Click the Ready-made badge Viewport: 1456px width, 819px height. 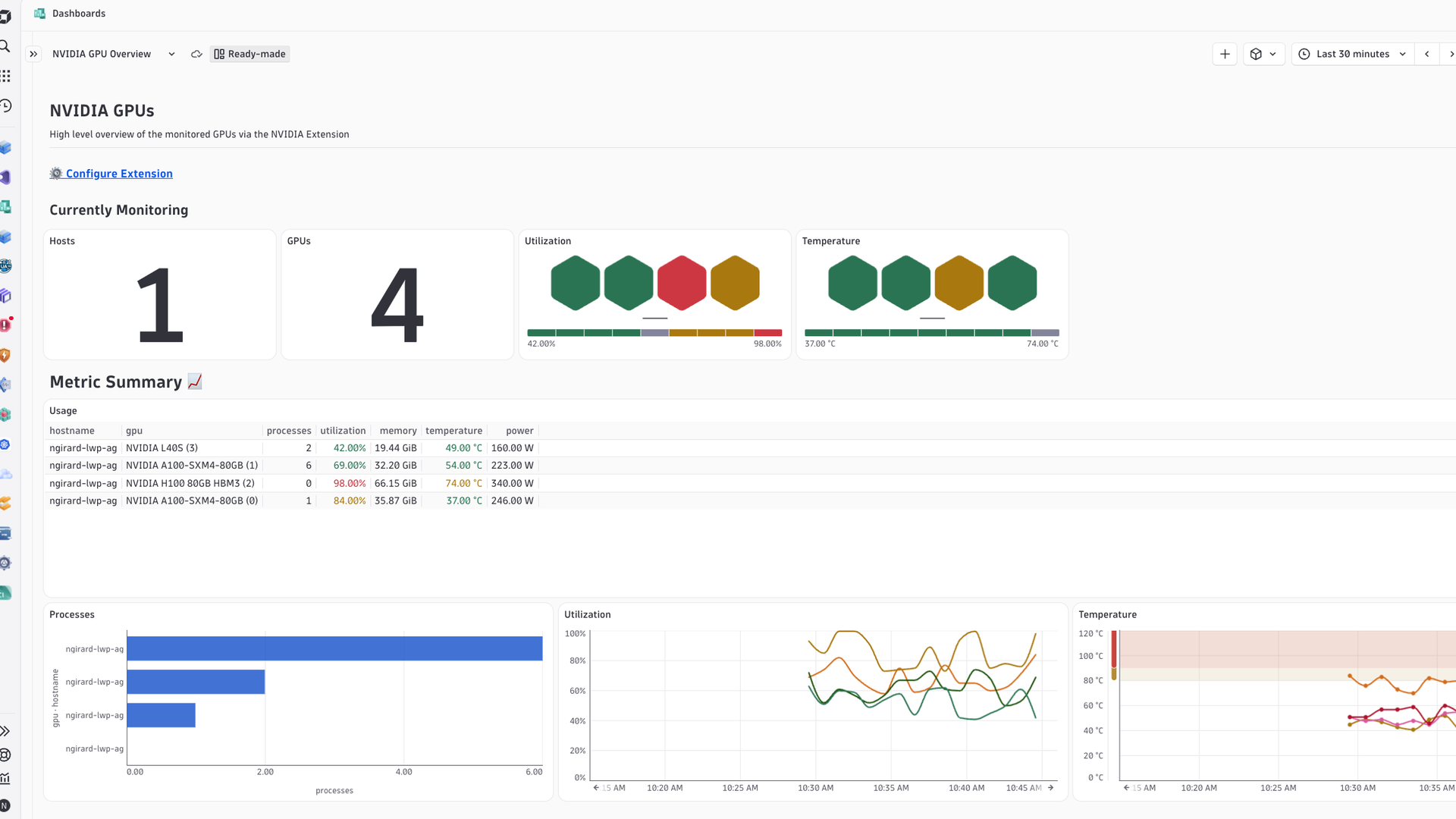pos(249,54)
